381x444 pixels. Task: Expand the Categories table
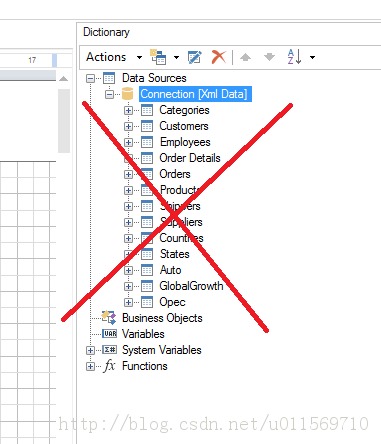(x=128, y=110)
